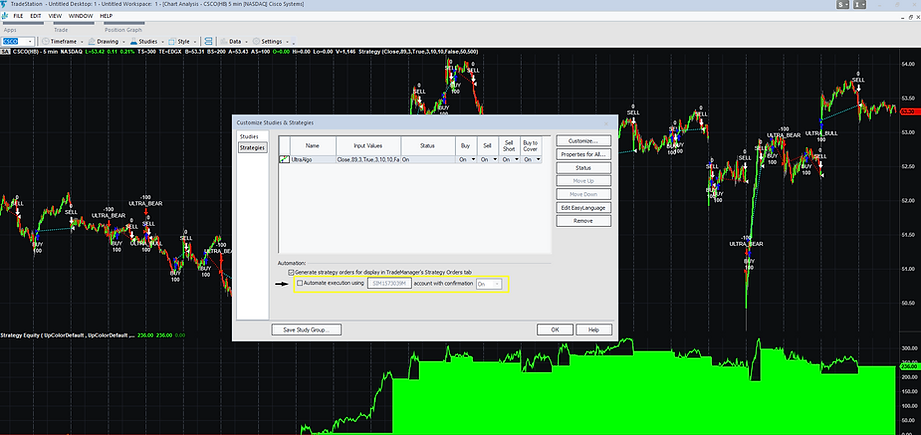Click the Close,89,3,True input values cell
Screen dimensions: 921x435
tap(368, 159)
